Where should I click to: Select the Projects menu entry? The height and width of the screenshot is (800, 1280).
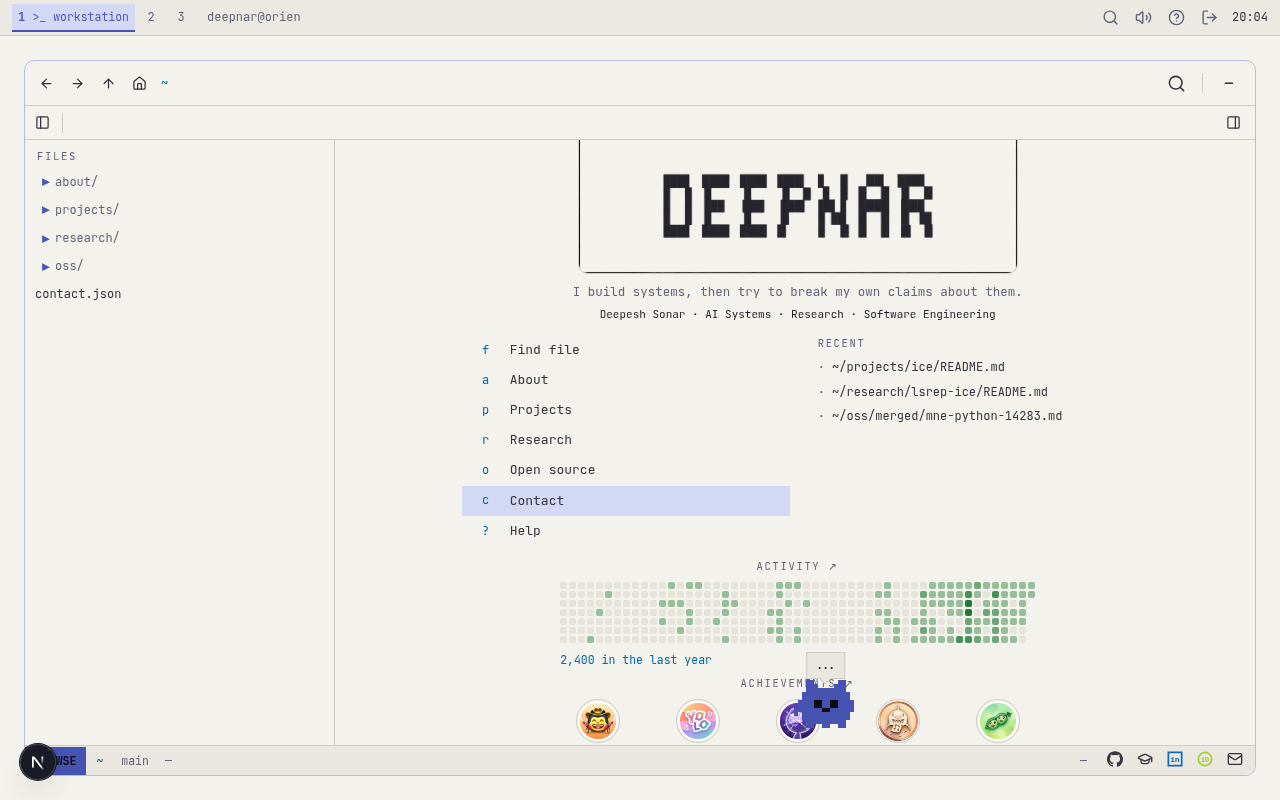click(626, 410)
